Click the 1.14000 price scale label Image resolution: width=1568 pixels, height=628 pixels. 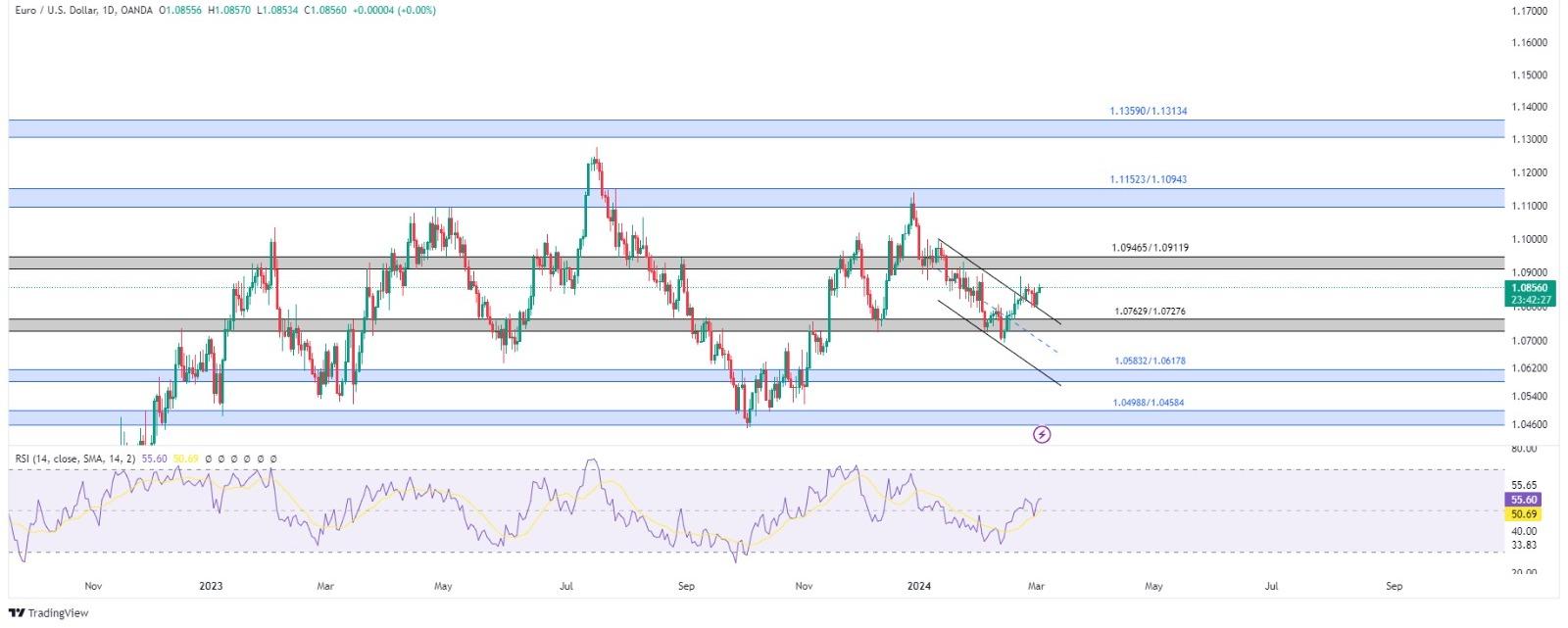click(1530, 107)
